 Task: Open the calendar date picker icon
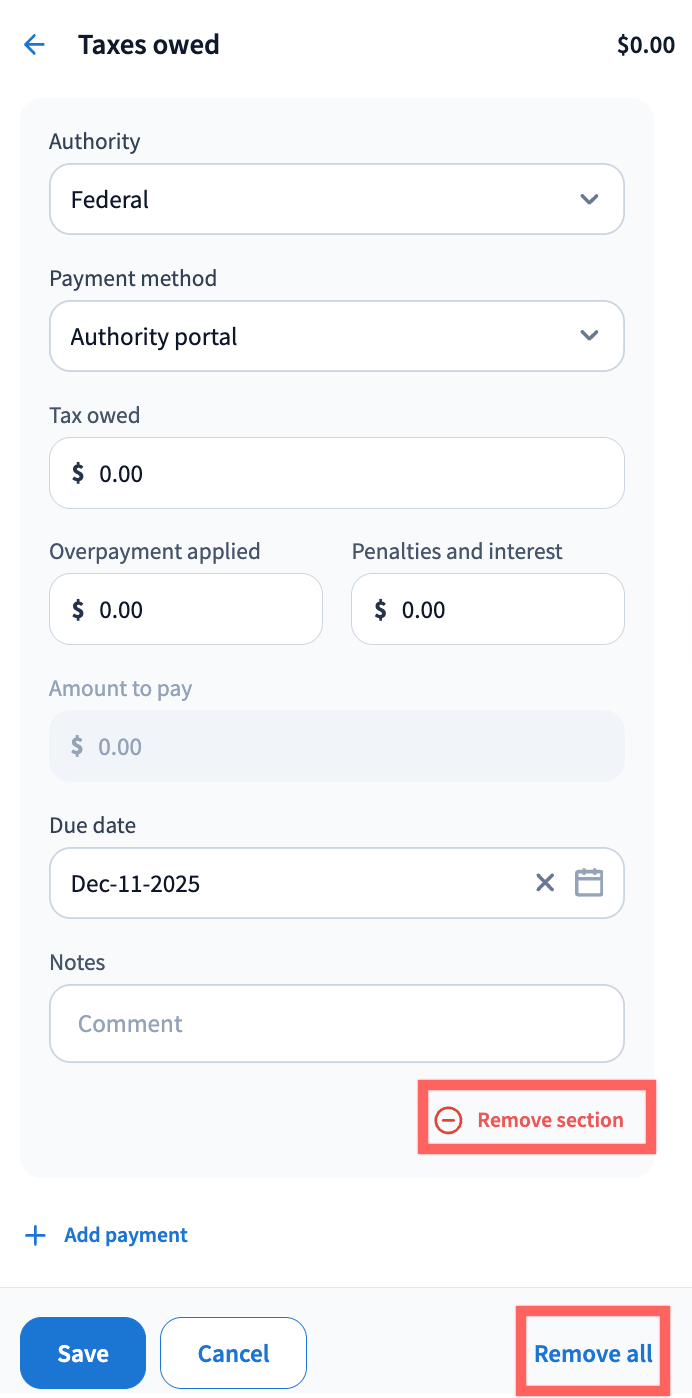click(x=589, y=883)
